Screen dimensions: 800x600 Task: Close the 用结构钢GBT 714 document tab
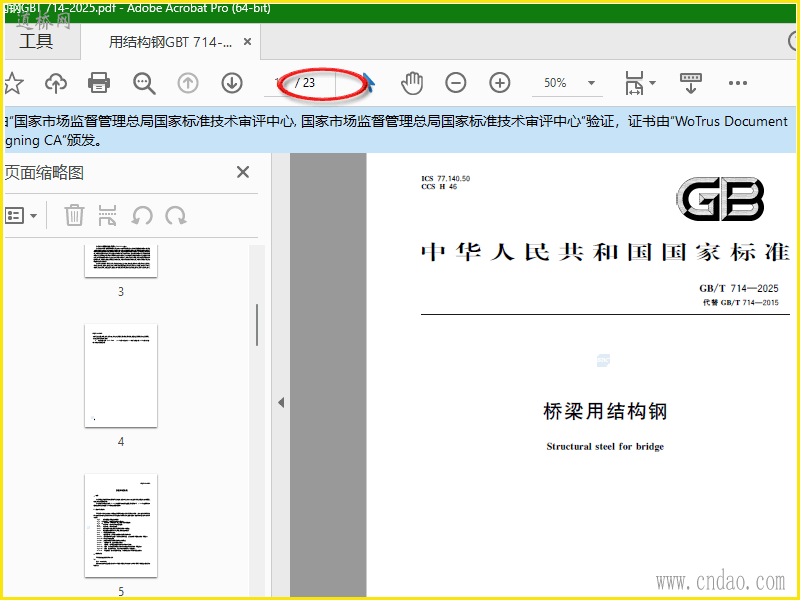point(247,42)
